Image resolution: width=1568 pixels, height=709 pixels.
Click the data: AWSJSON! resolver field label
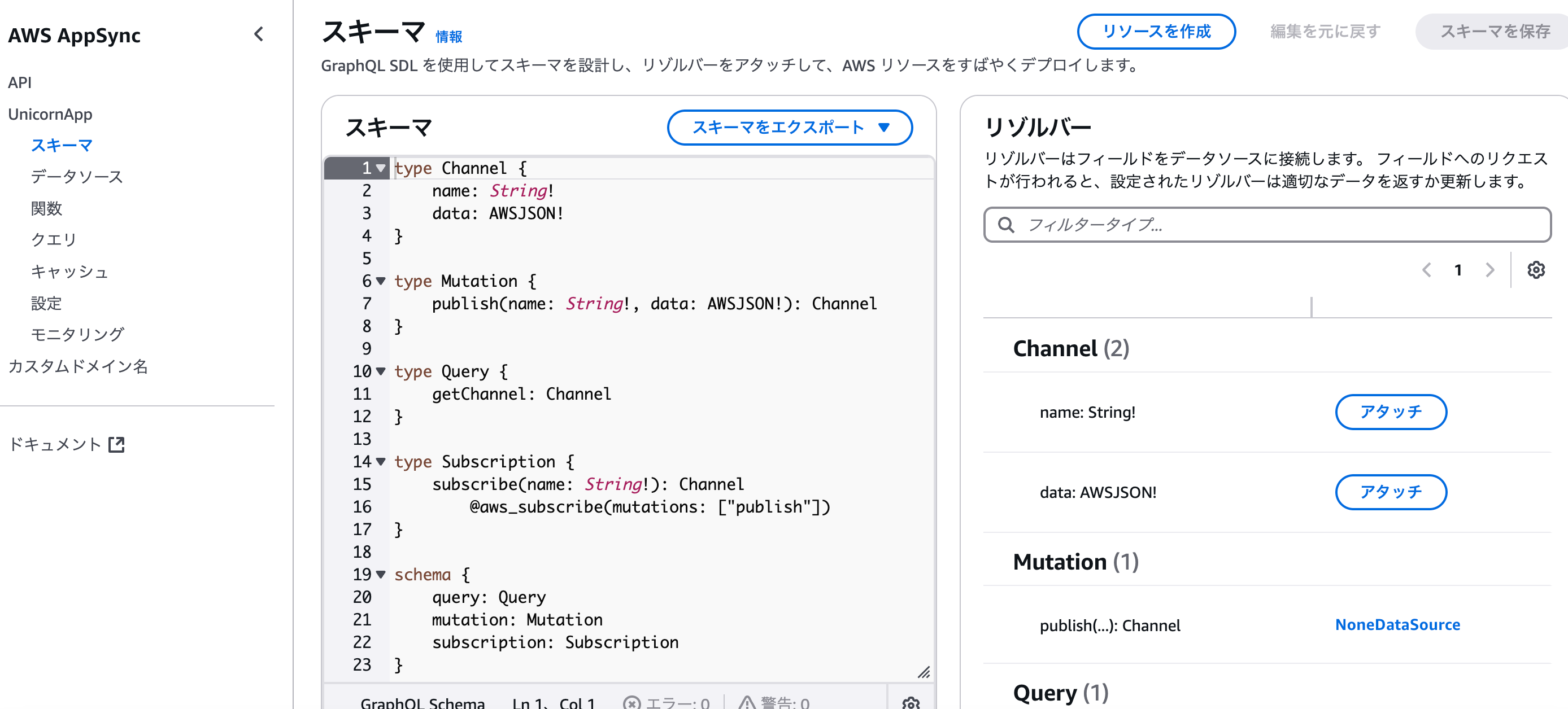1098,493
